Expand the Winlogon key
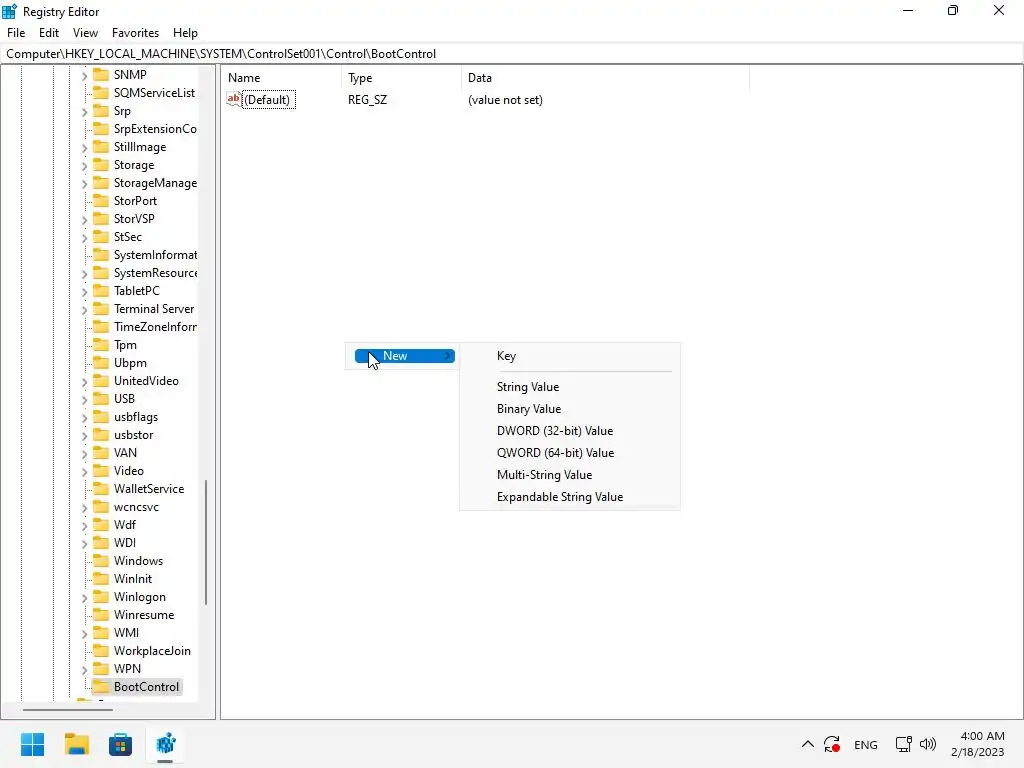The height and width of the screenshot is (768, 1024). tap(84, 598)
